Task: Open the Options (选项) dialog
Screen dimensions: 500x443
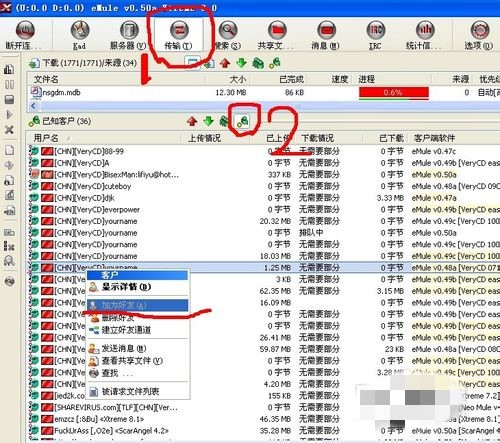Action: pos(479,35)
